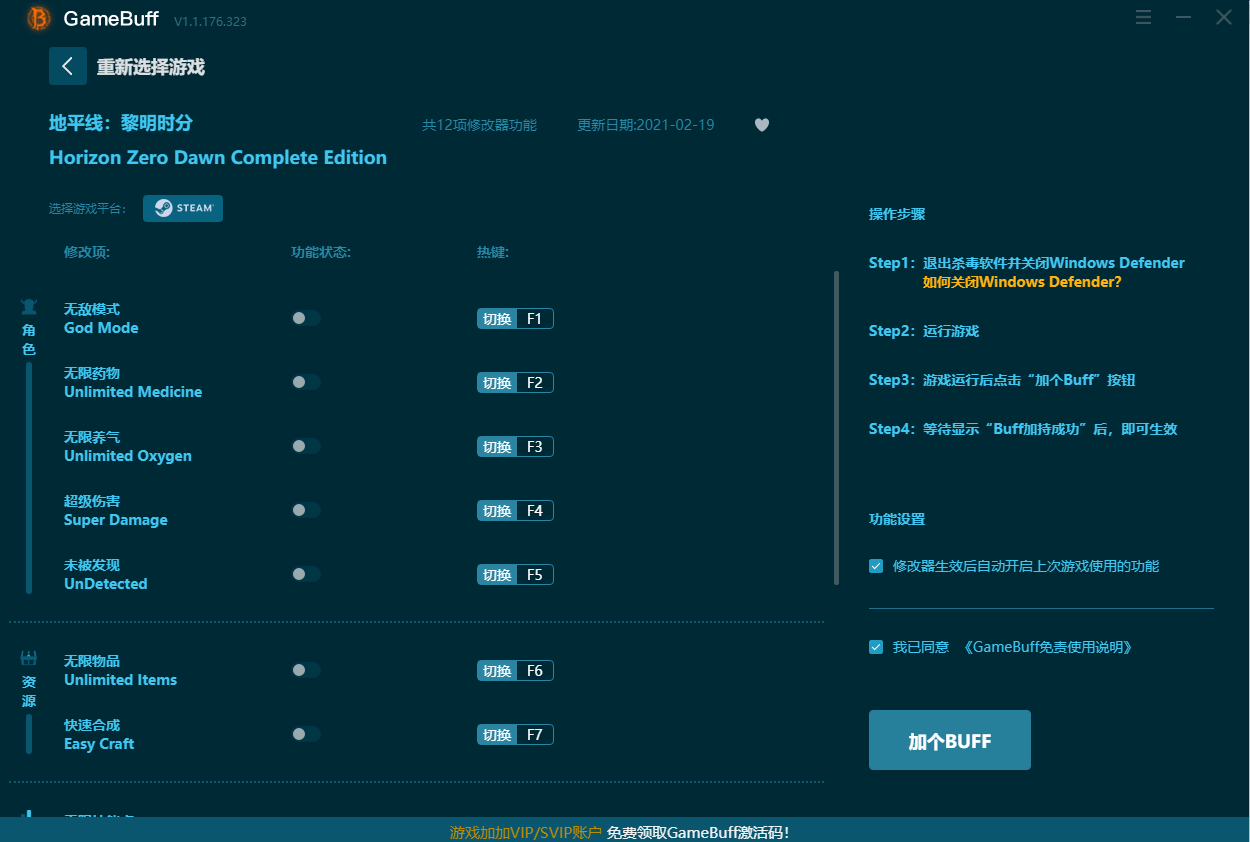
Task: Favorite the game with the heart icon
Action: click(762, 125)
